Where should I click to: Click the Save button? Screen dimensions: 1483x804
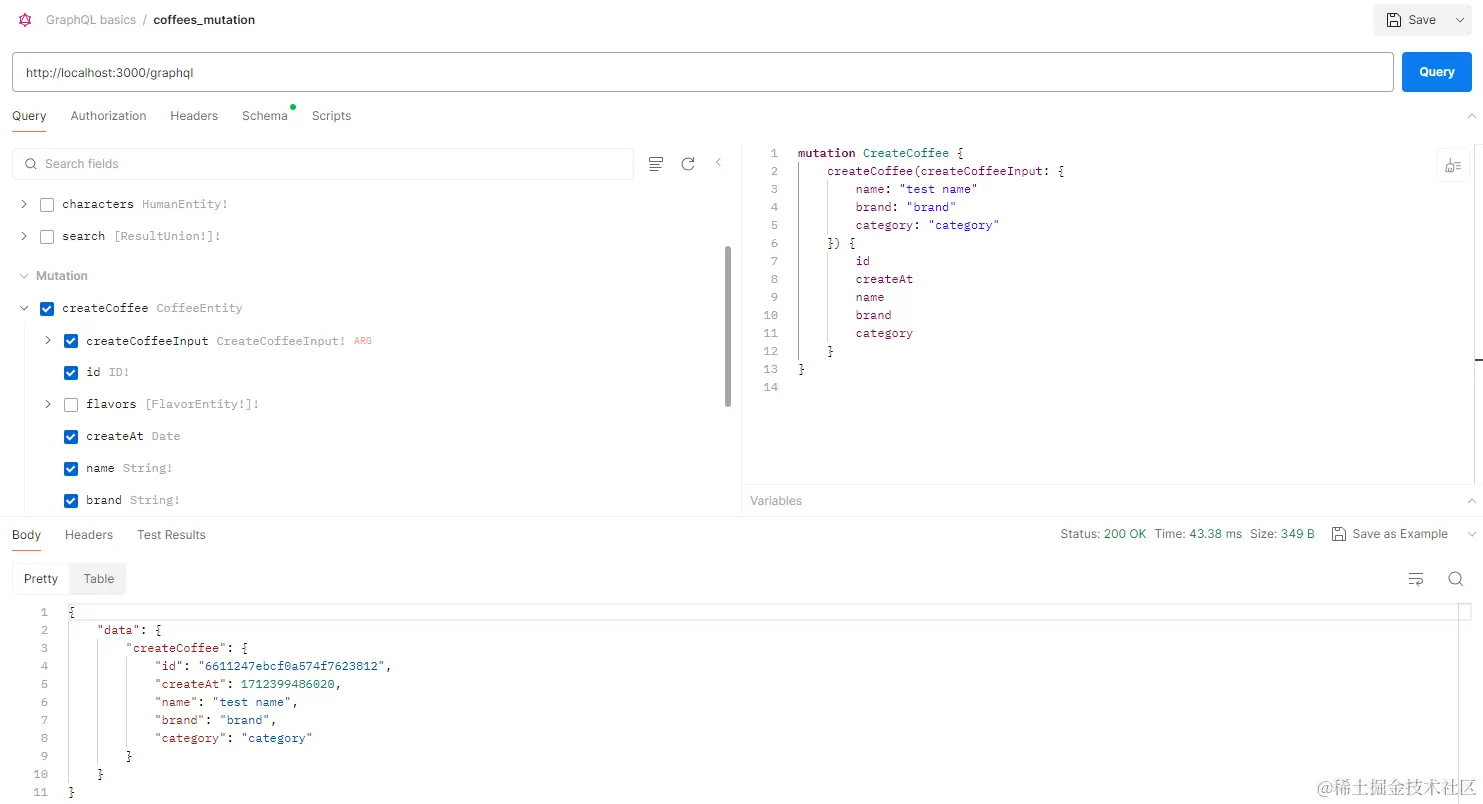[1411, 20]
